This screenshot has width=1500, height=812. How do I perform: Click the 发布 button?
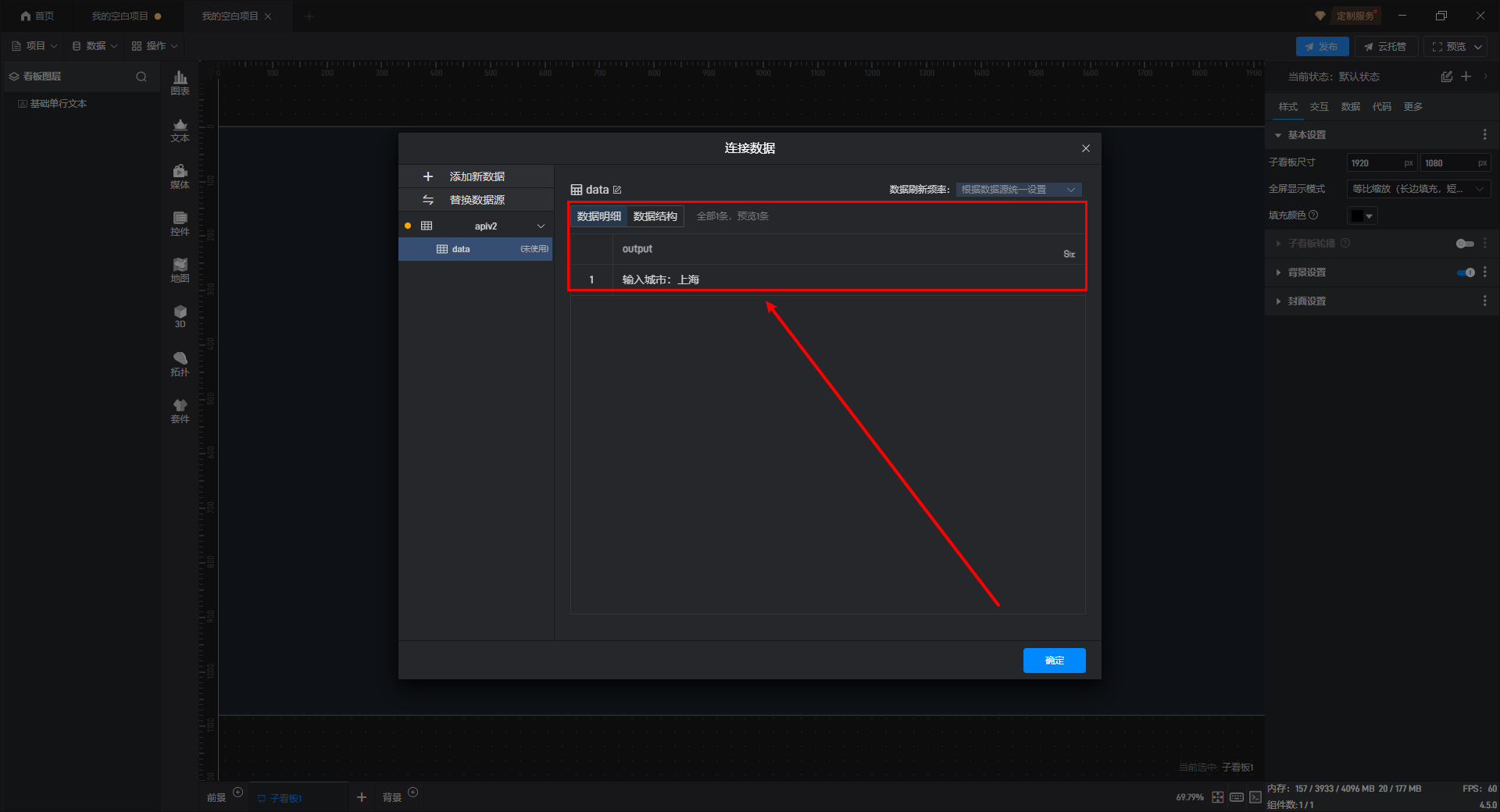[1322, 47]
